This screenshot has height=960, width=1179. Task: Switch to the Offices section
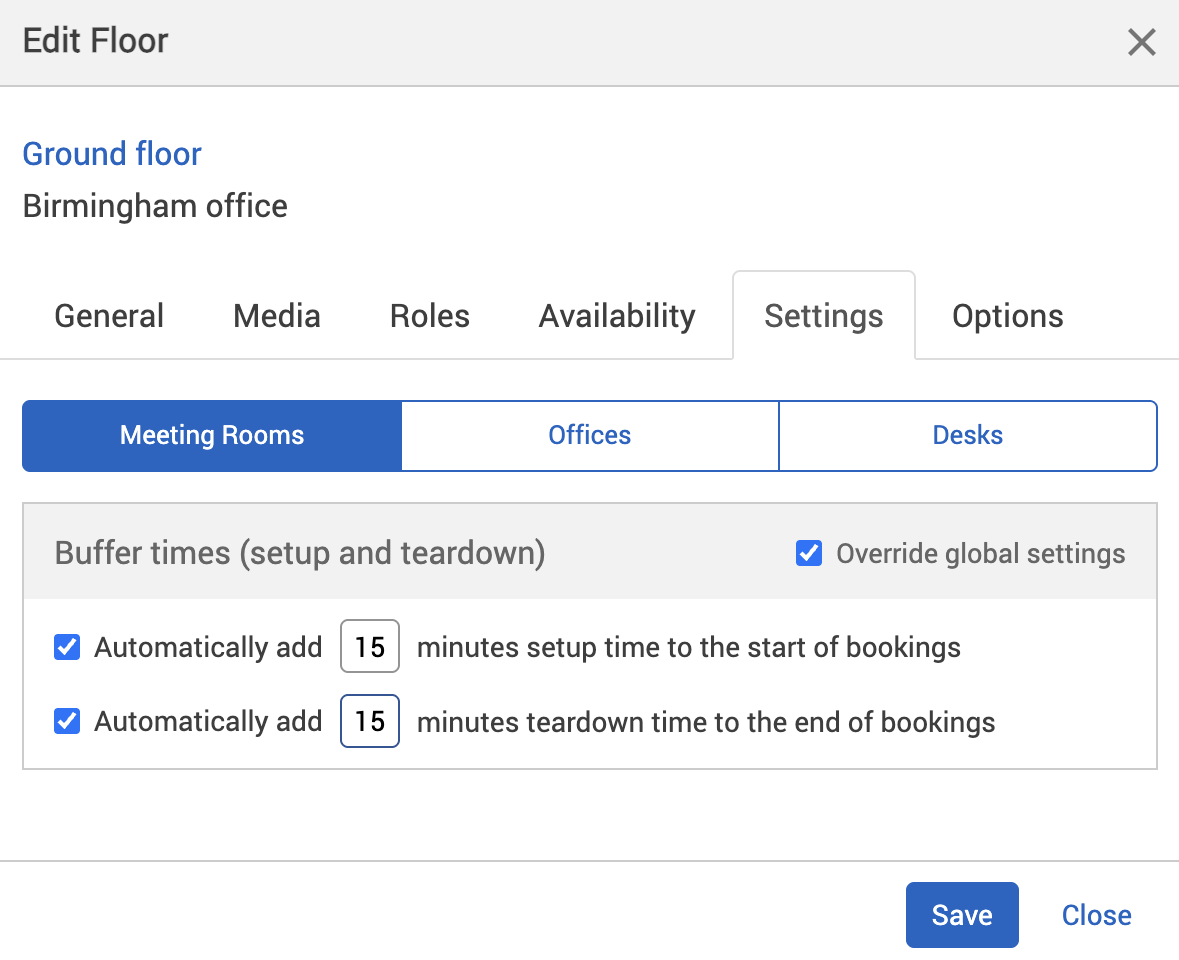(589, 435)
